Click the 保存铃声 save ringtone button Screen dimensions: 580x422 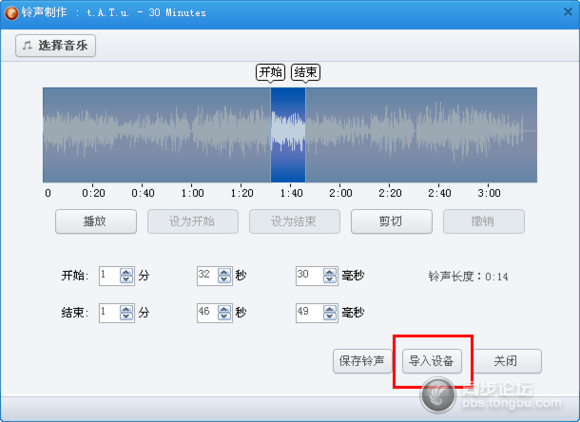click(x=362, y=361)
